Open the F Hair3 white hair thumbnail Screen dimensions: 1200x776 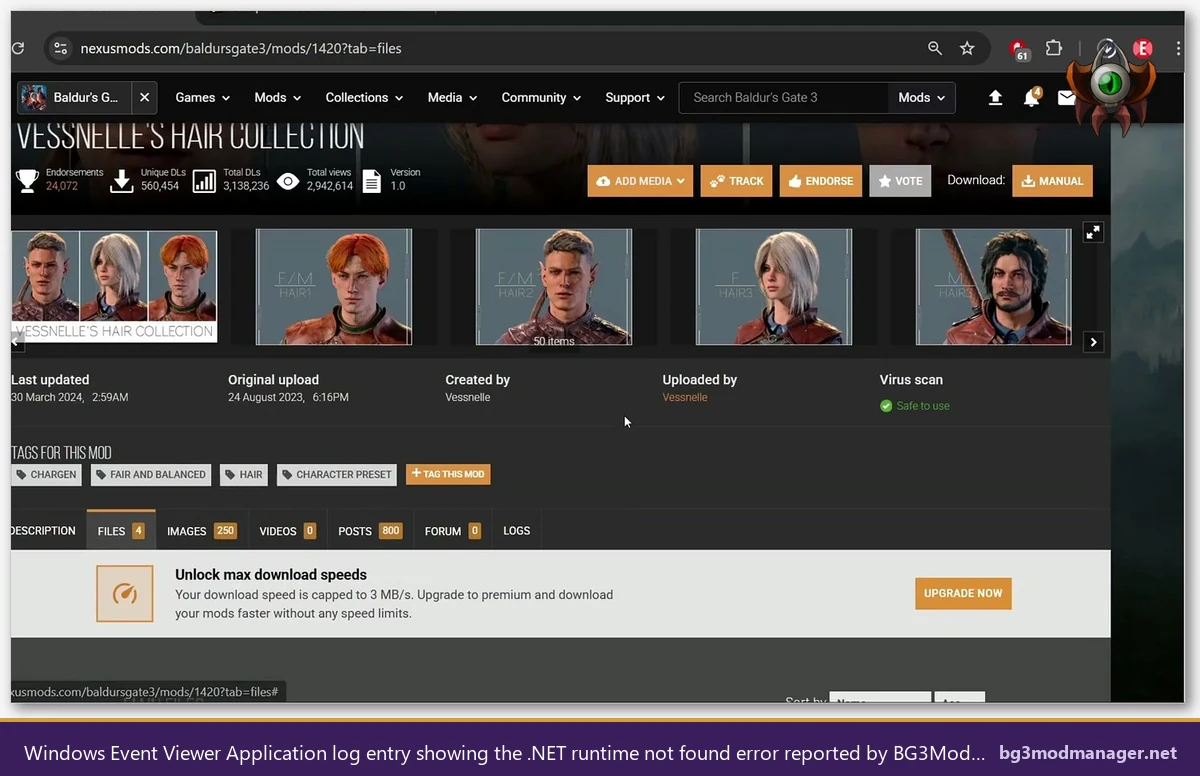[x=774, y=287]
